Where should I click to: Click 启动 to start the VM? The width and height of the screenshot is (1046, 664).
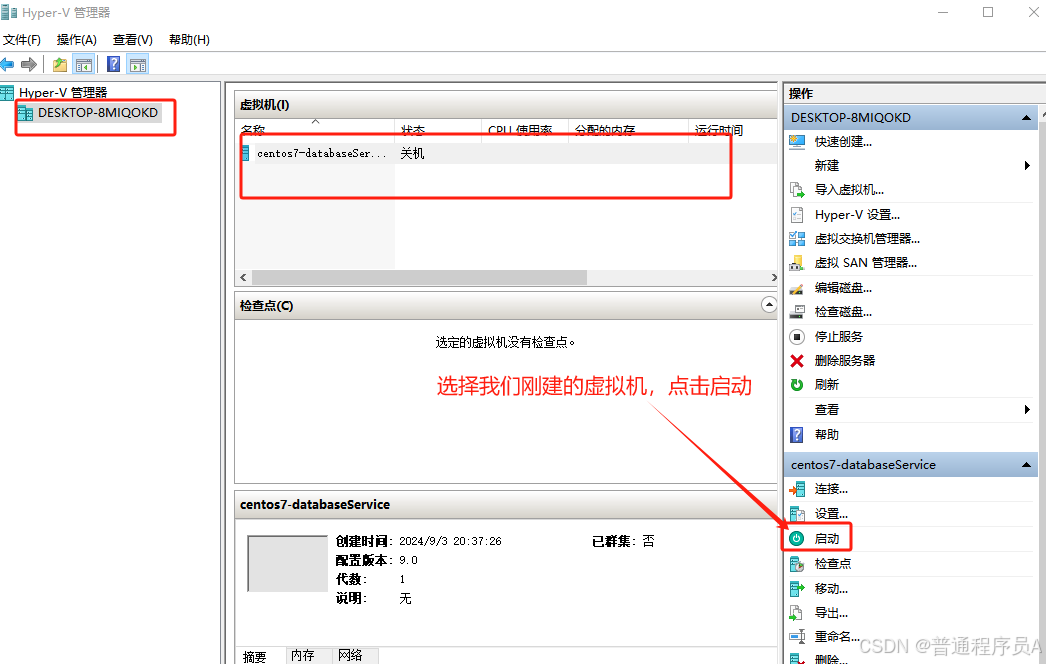pos(827,539)
